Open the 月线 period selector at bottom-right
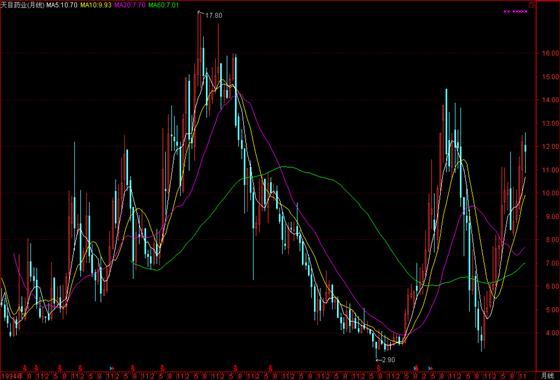This screenshot has width=560, height=380. click(x=547, y=375)
